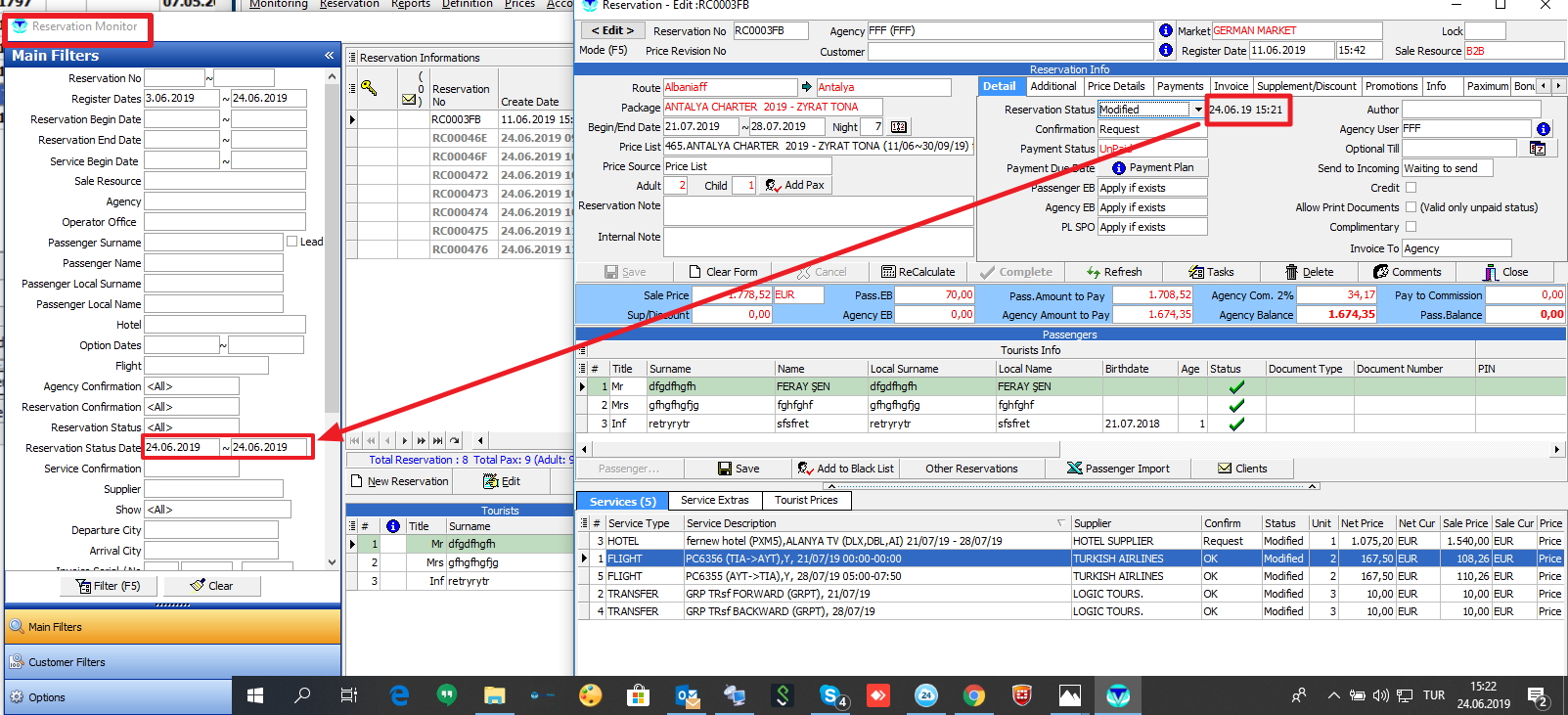Viewport: 1568px width, 715px height.
Task: Toggle the Complimentary checkbox
Action: [1411, 226]
